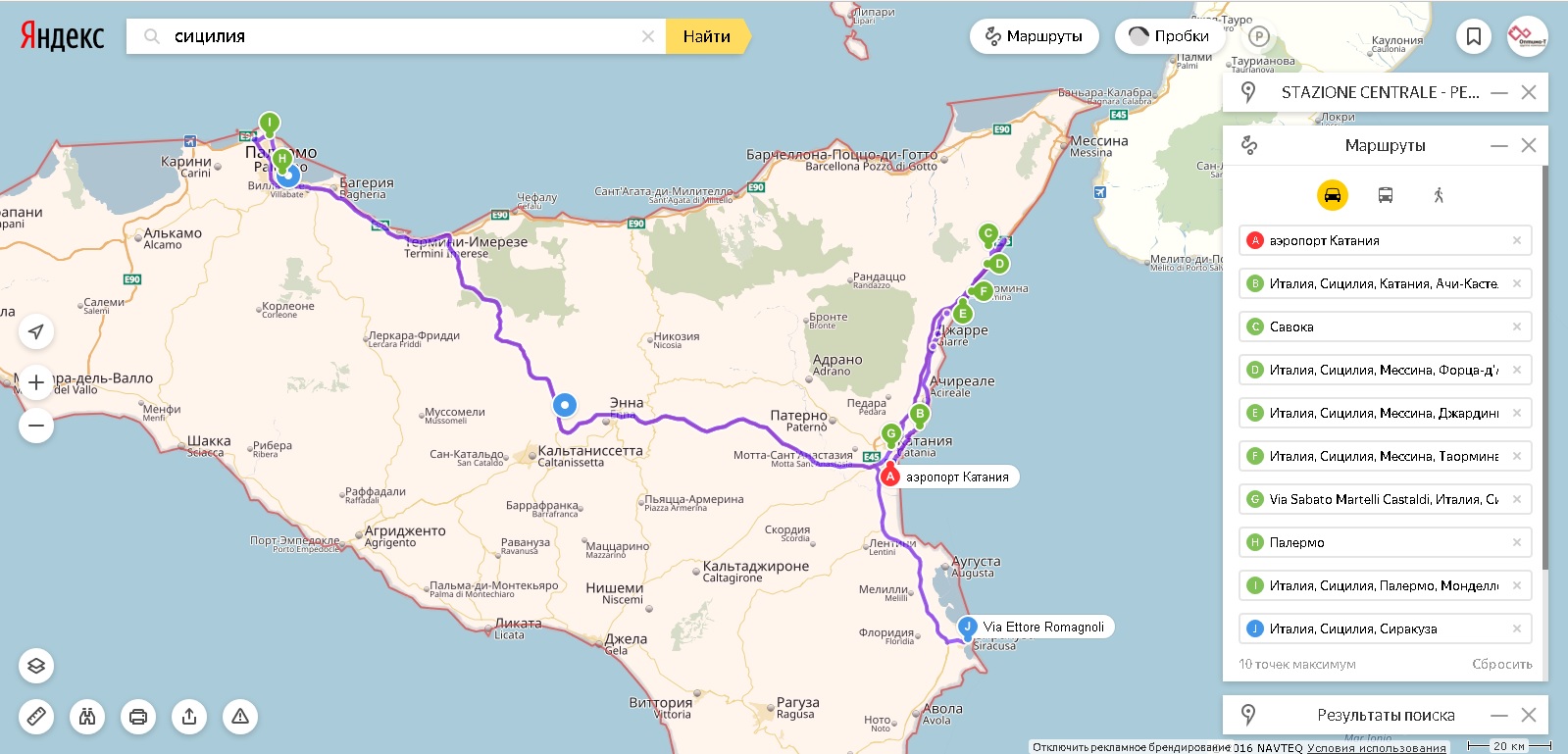Activate the ruler distance measuring tool

point(36,717)
